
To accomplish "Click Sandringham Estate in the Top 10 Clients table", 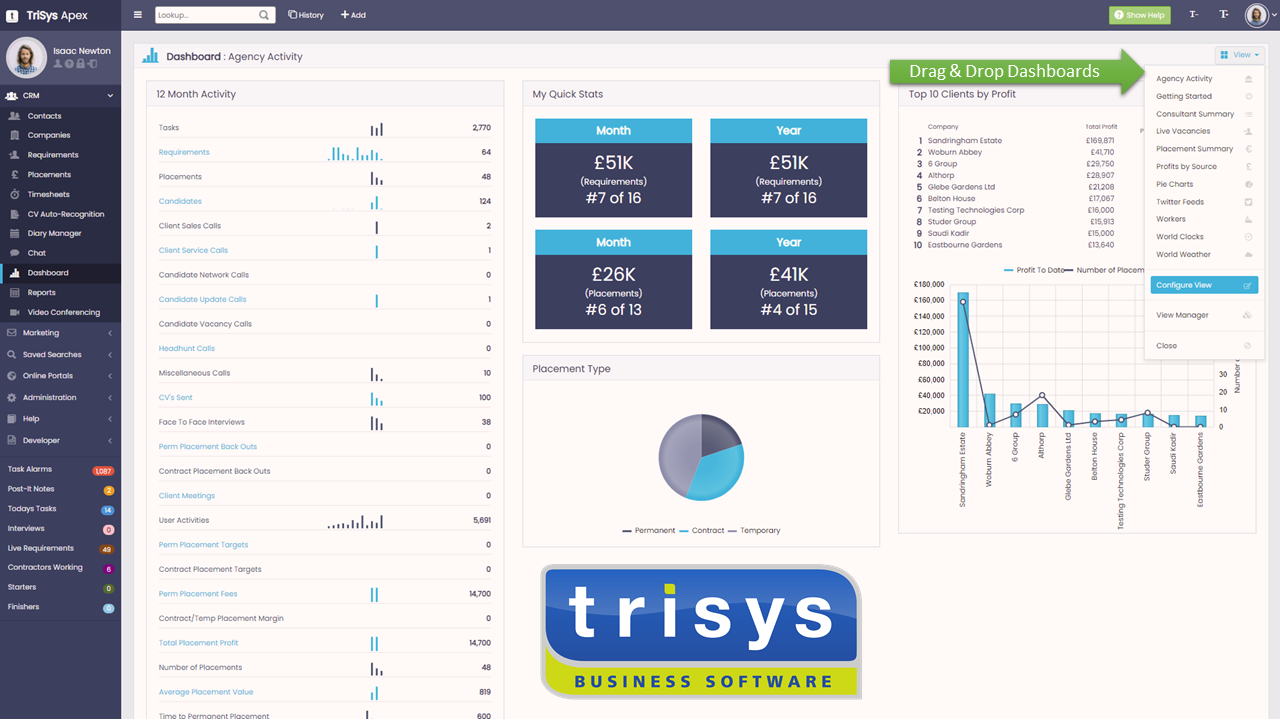I will tap(963, 141).
